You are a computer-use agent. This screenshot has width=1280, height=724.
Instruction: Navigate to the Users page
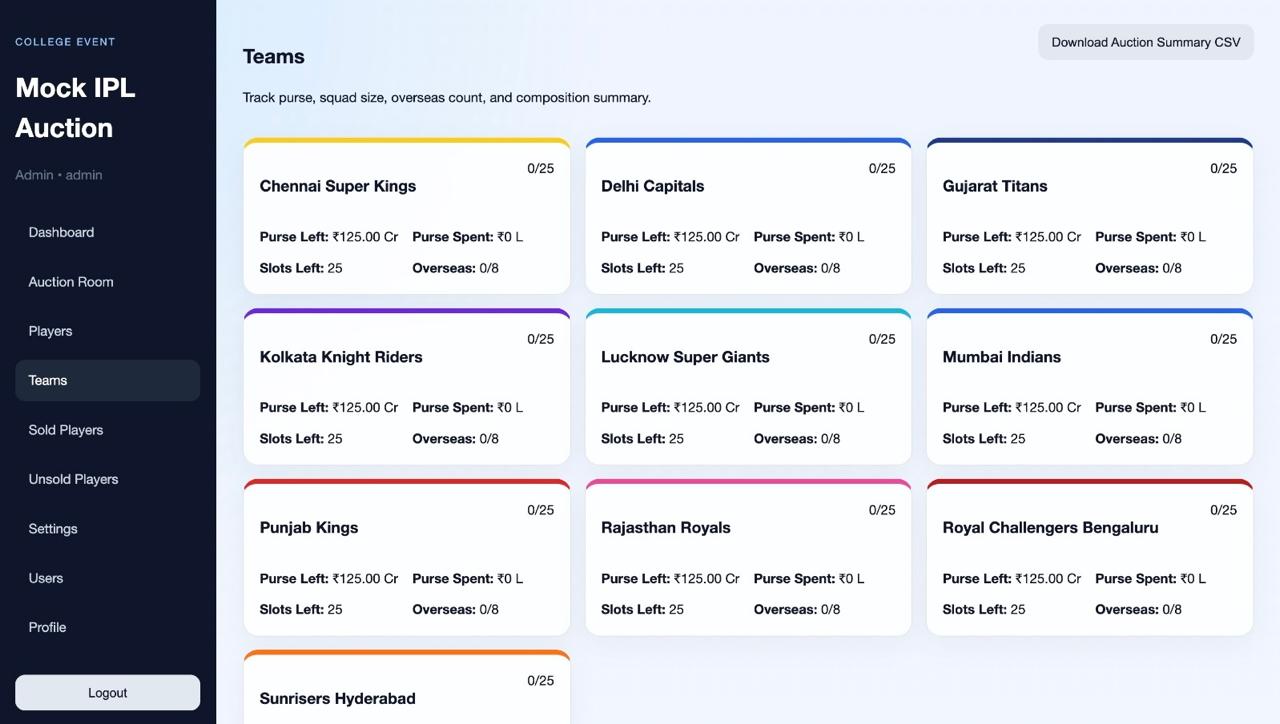pos(46,577)
